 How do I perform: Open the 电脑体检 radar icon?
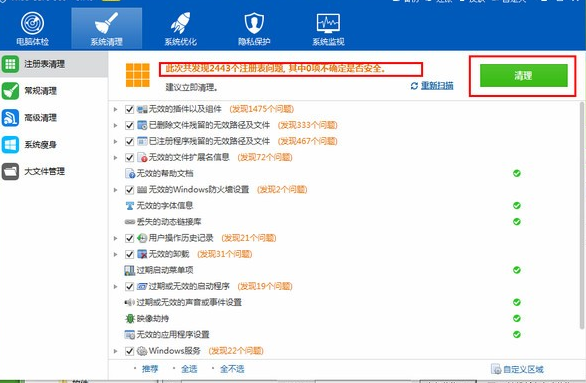point(33,23)
